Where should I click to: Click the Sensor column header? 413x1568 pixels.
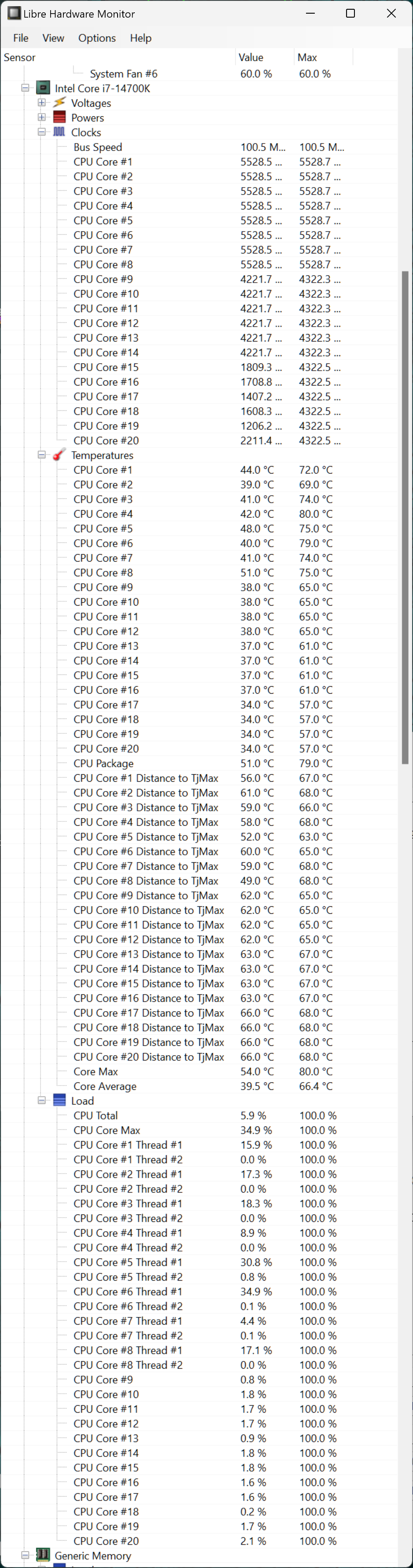118,57
